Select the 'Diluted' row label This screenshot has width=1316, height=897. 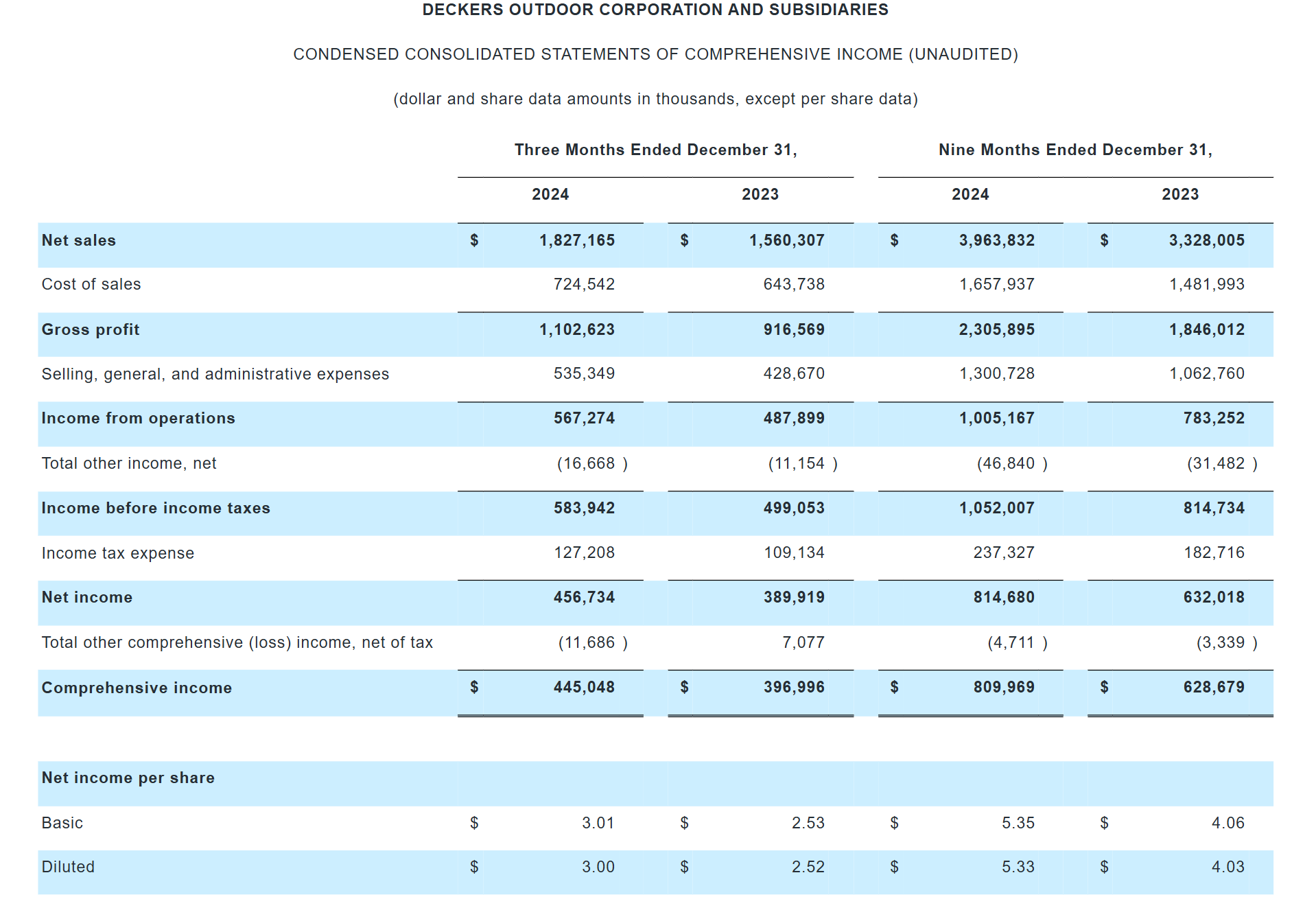pos(68,867)
